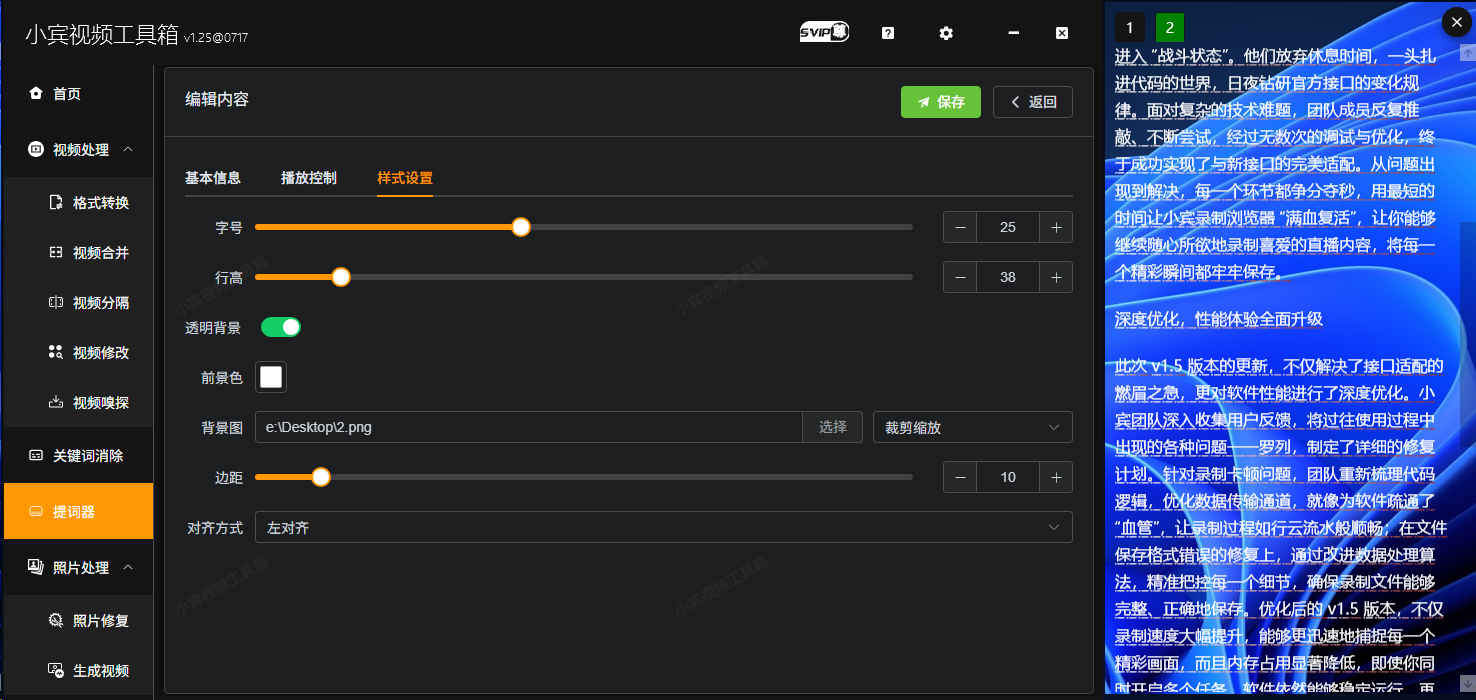Select the 样式设置 tab

click(405, 178)
